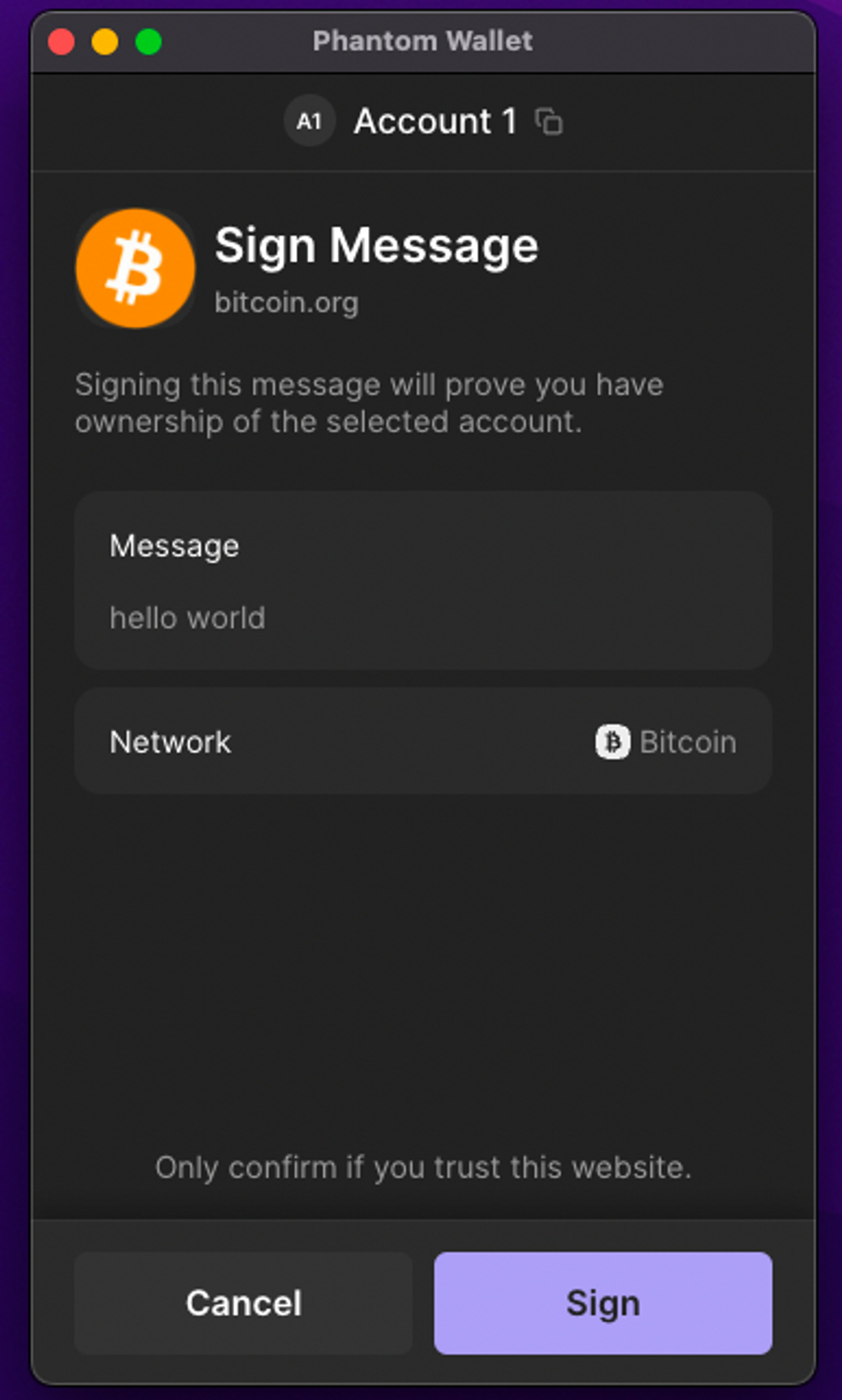The height and width of the screenshot is (1400, 842).
Task: Sign the message
Action: [x=603, y=1302]
